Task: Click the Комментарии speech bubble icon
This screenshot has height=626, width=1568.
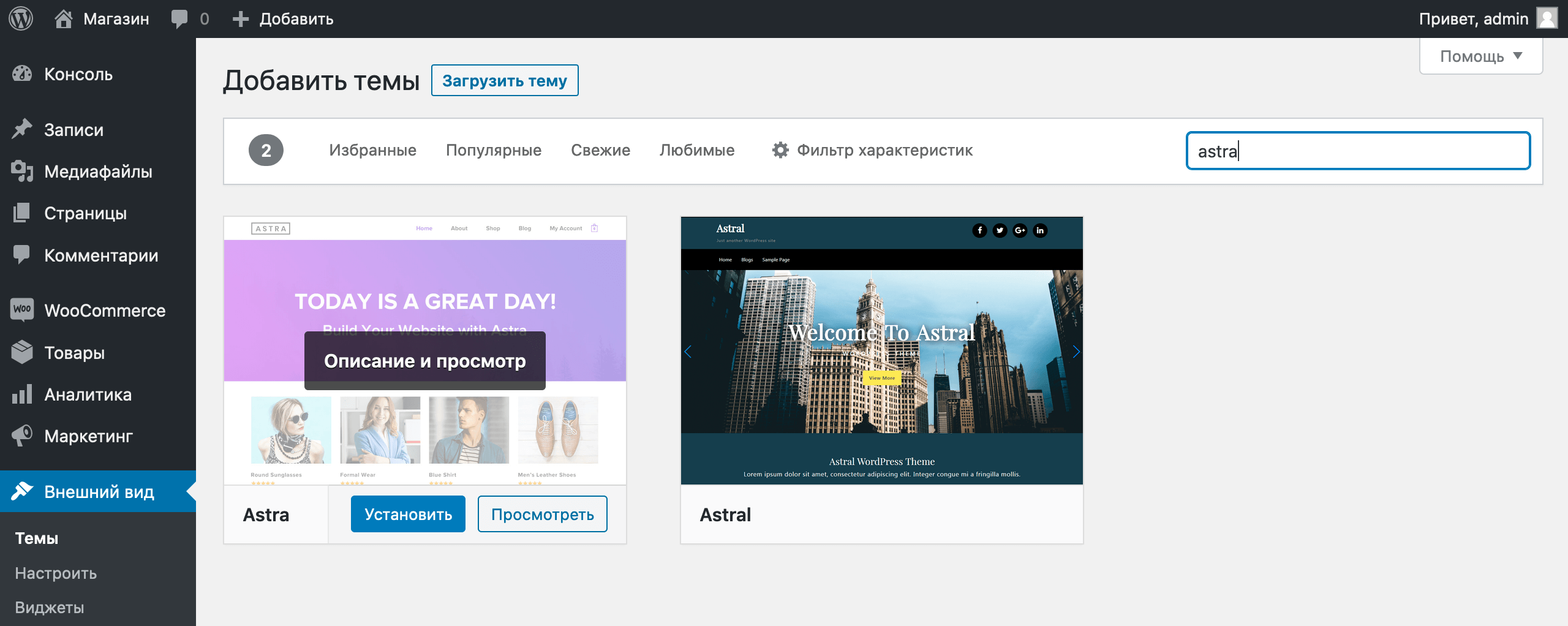Action: pos(22,255)
